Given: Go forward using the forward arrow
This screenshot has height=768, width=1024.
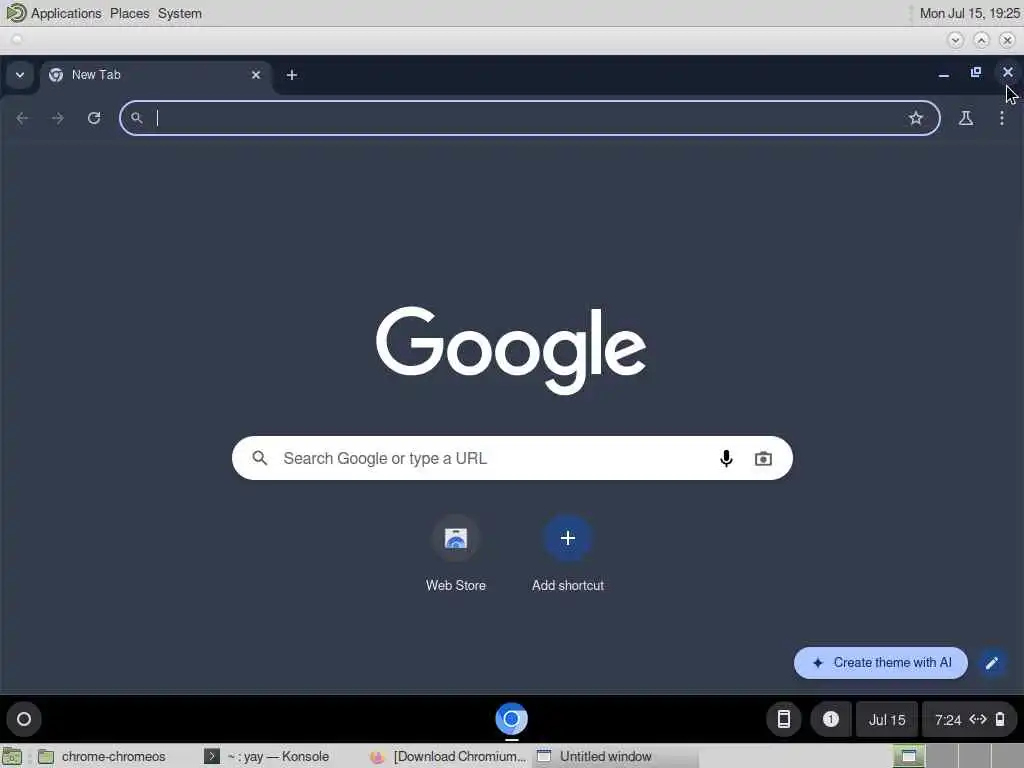Looking at the screenshot, I should click(57, 118).
